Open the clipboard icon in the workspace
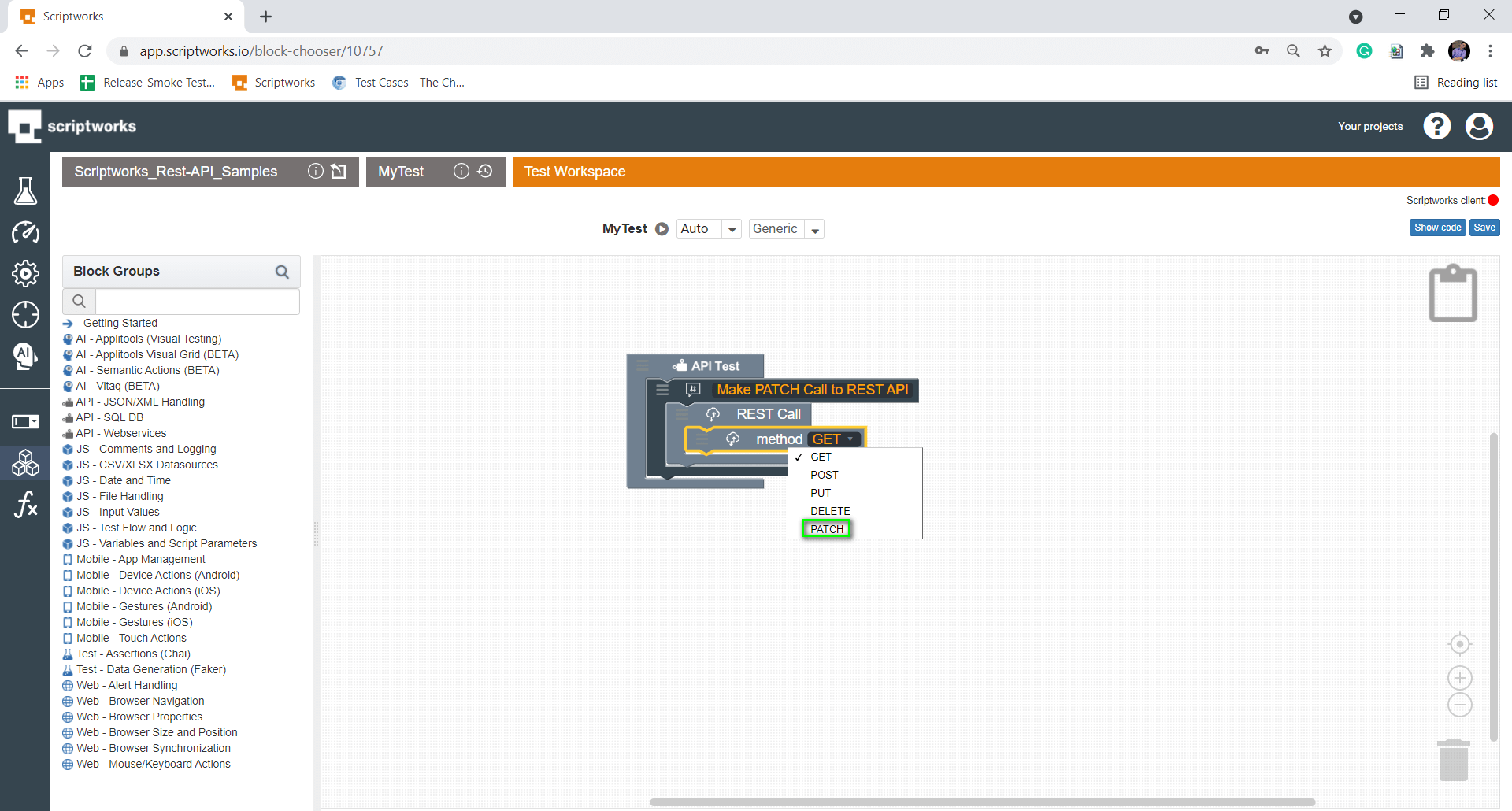 pyautogui.click(x=1453, y=292)
